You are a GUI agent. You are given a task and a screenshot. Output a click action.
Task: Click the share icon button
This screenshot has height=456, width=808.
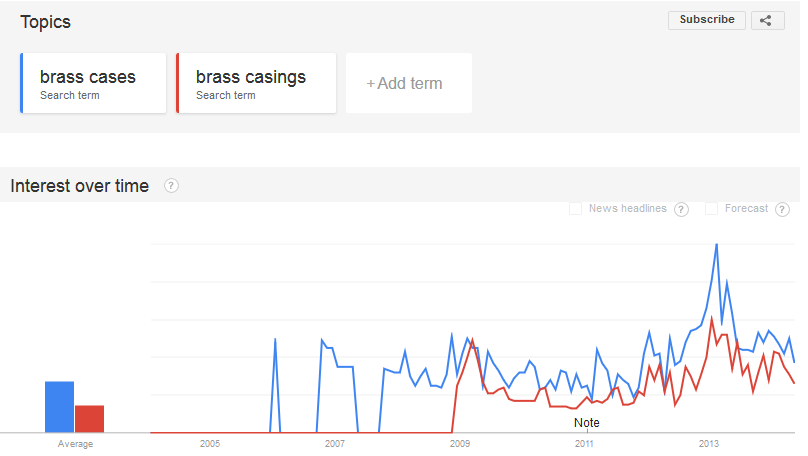click(767, 21)
